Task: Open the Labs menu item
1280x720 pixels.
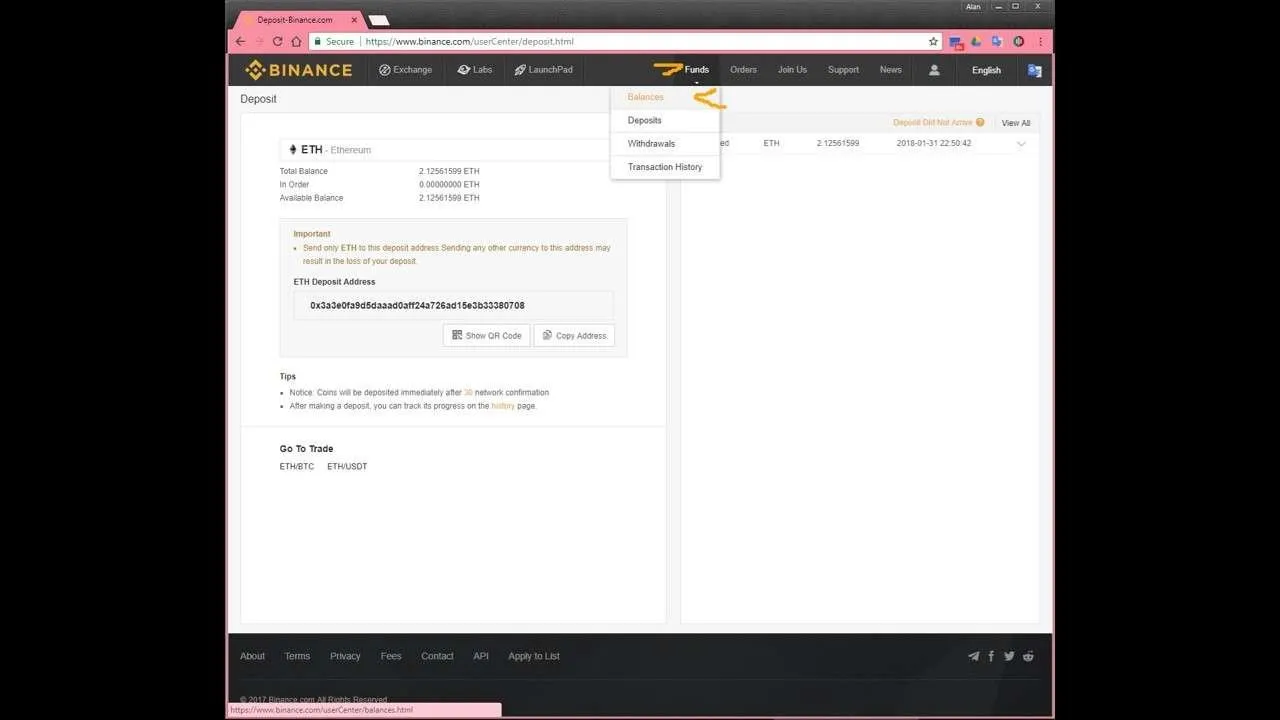Action: pyautogui.click(x=475, y=70)
